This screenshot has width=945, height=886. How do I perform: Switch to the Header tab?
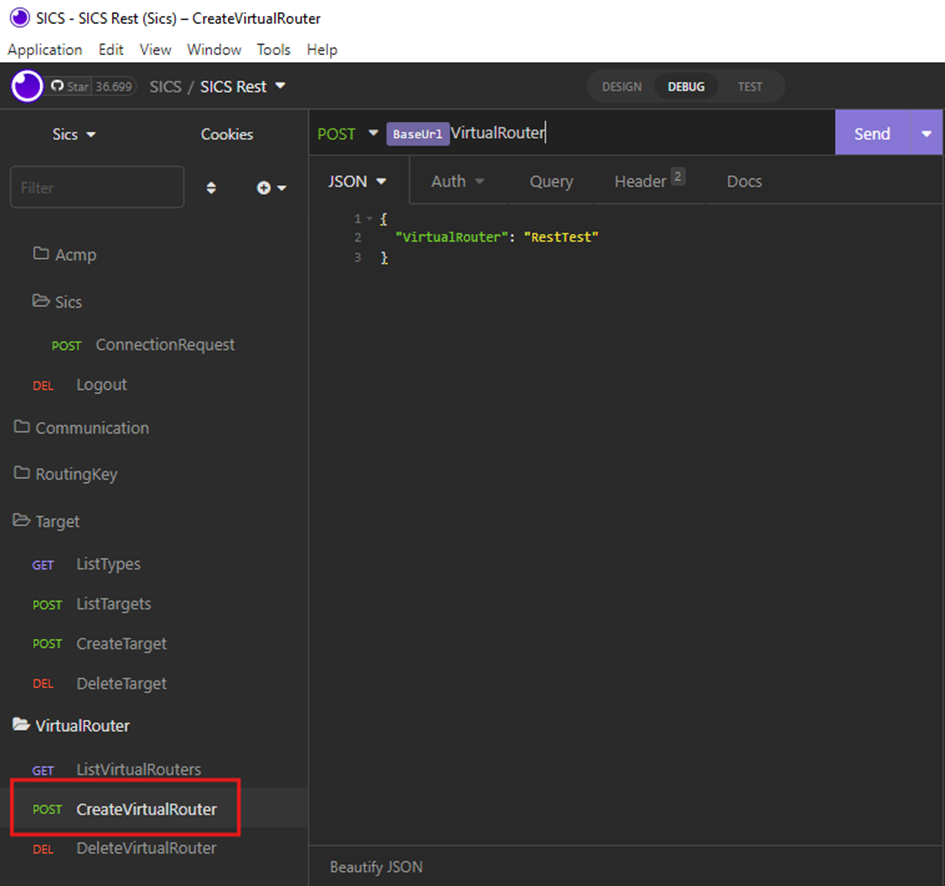[x=648, y=181]
